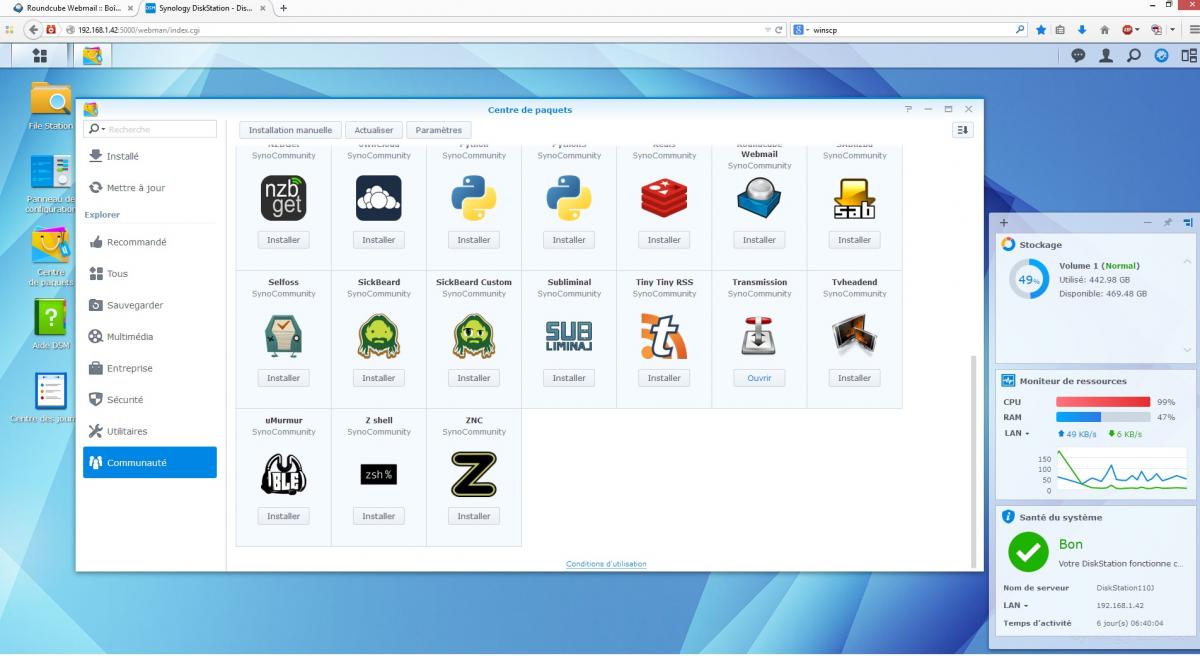Open the Sauvegarder category
The width and height of the screenshot is (1200, 656).
pyautogui.click(x=150, y=305)
